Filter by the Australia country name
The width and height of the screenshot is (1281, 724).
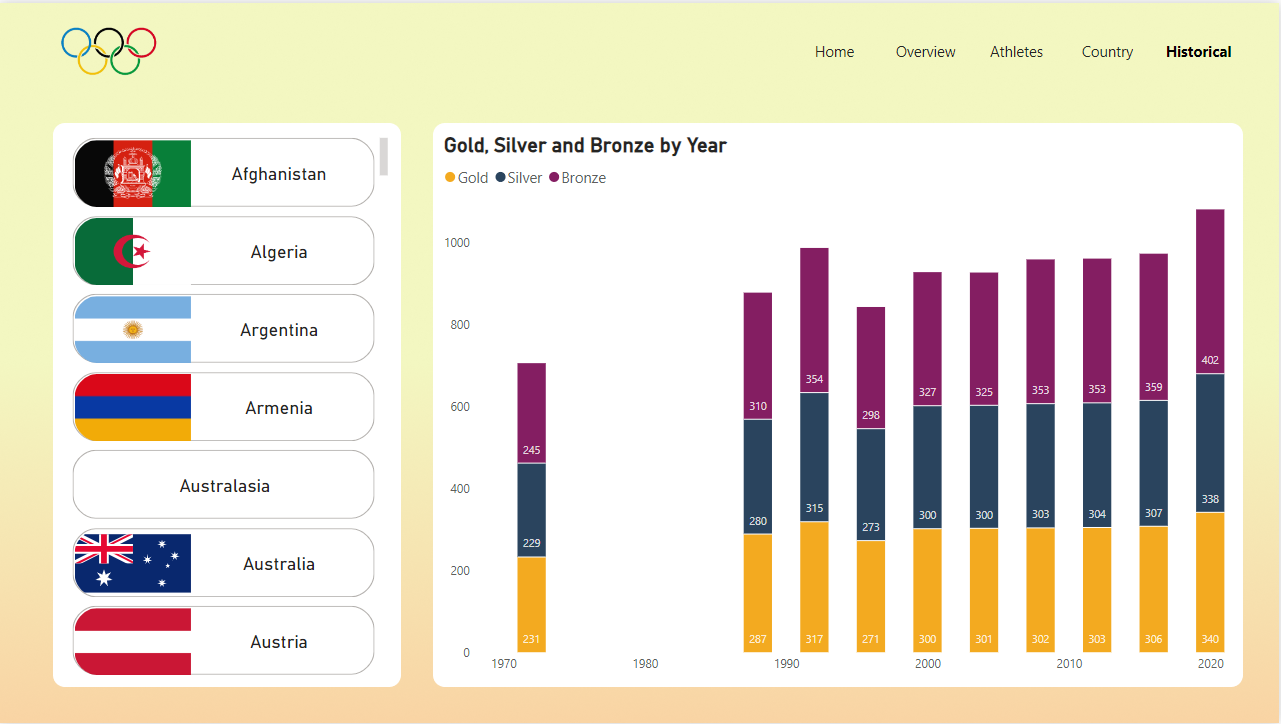279,564
